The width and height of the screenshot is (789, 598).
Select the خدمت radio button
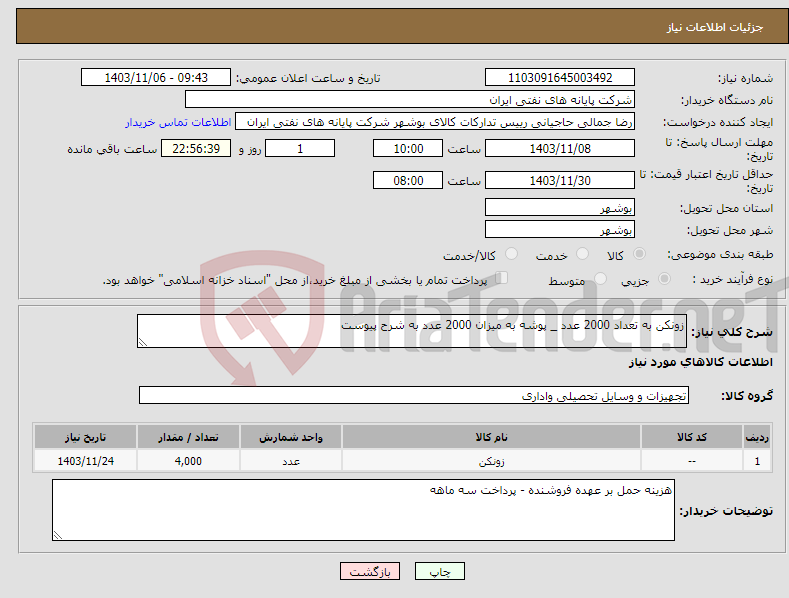point(582,254)
